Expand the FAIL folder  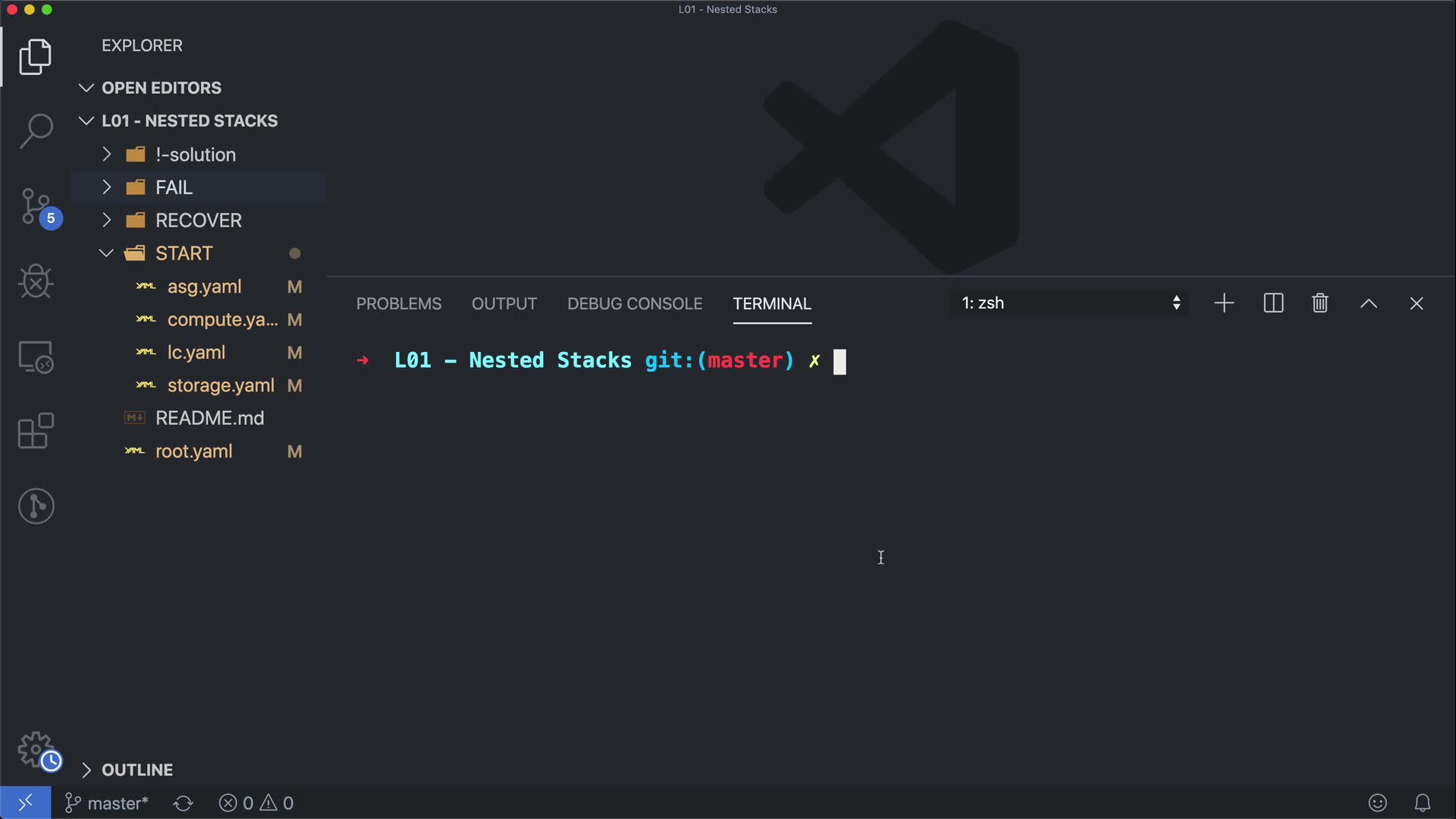pyautogui.click(x=174, y=187)
